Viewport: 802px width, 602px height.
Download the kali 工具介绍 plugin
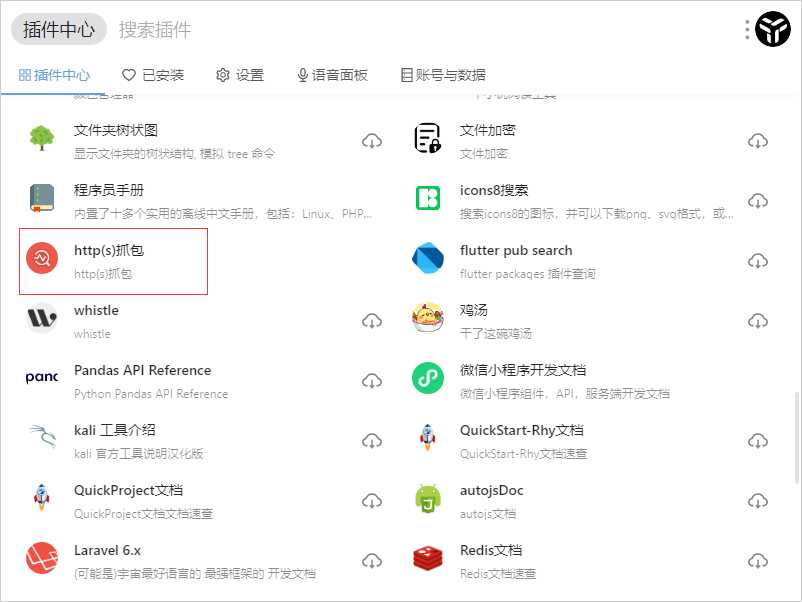click(x=372, y=440)
